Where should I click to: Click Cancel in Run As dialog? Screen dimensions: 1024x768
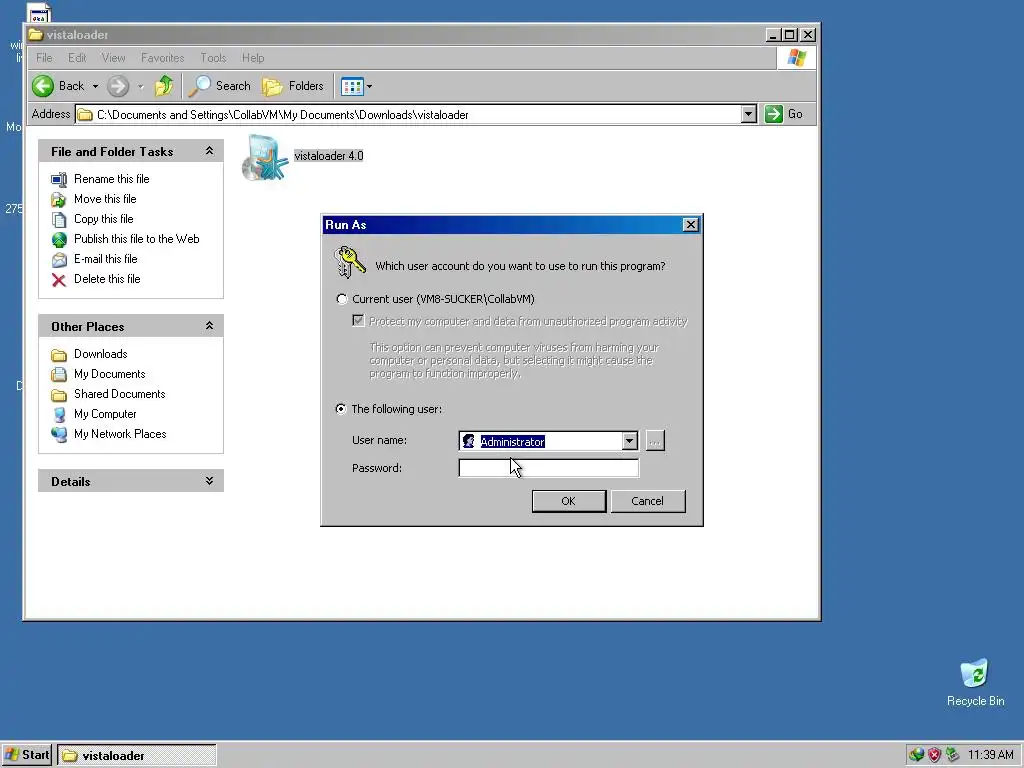647,501
